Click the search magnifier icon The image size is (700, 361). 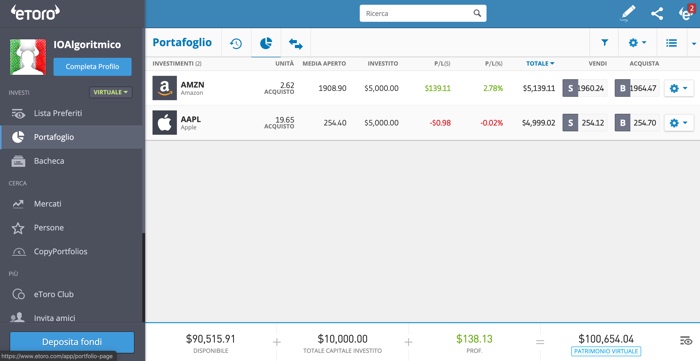point(477,13)
